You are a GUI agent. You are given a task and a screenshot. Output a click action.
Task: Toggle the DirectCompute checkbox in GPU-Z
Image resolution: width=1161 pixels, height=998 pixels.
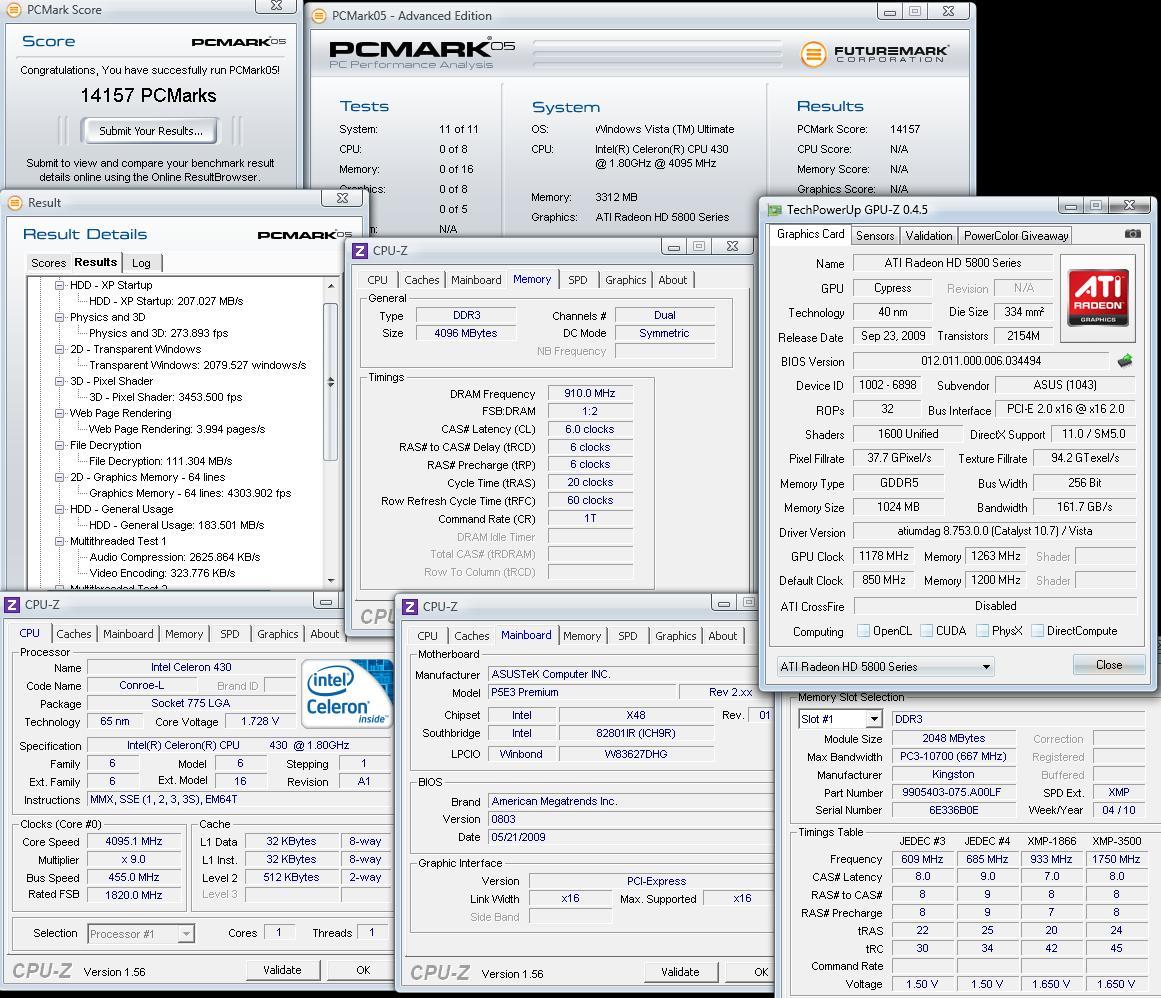pyautogui.click(x=1037, y=631)
